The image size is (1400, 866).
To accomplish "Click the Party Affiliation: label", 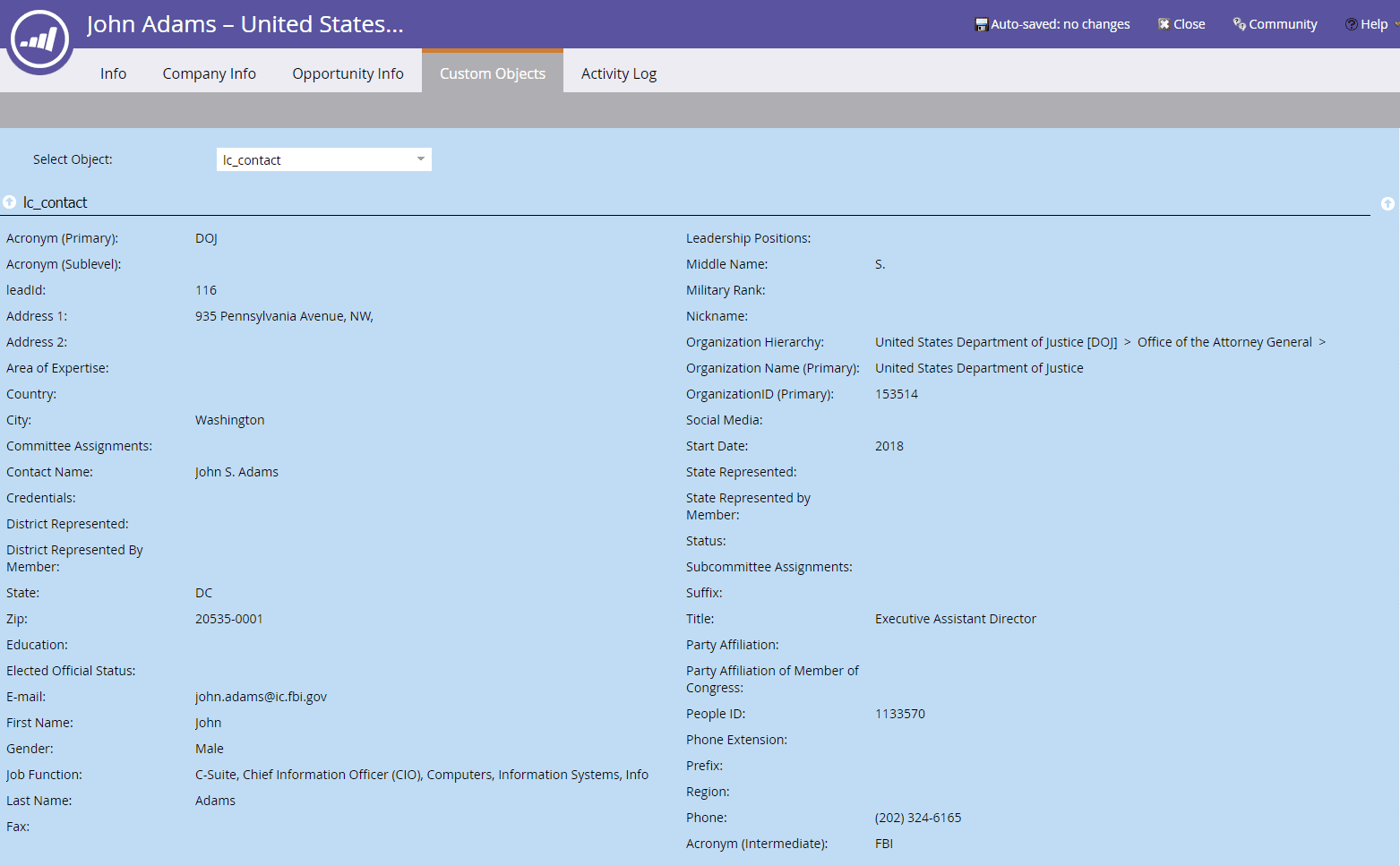I will click(733, 645).
